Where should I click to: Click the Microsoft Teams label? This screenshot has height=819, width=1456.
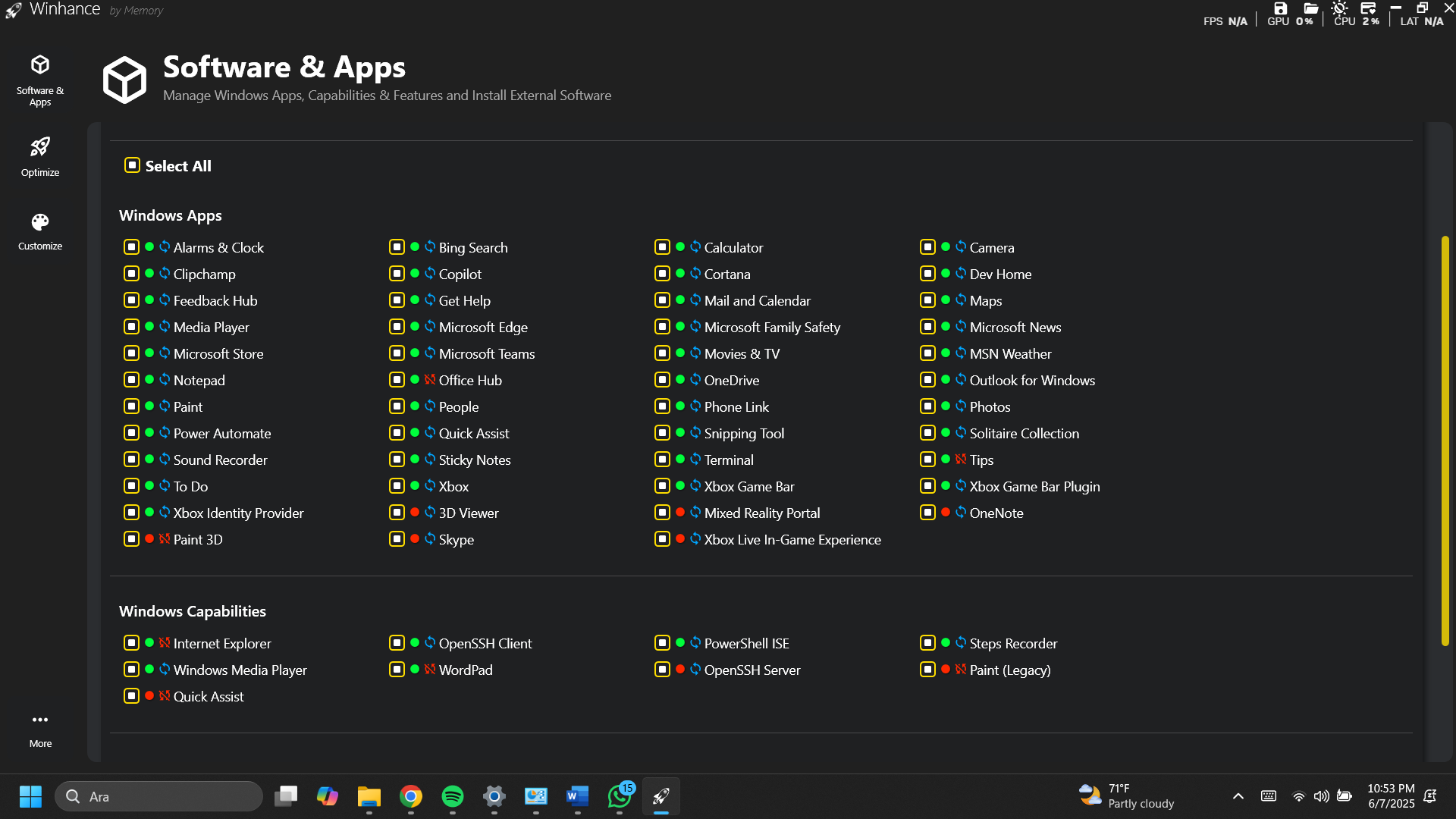[x=487, y=354]
